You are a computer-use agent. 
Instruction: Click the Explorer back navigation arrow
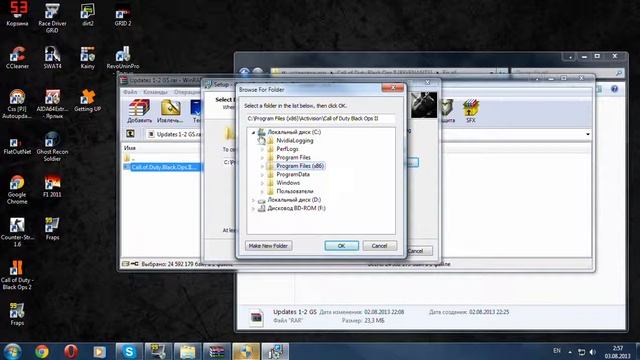[x=244, y=73]
